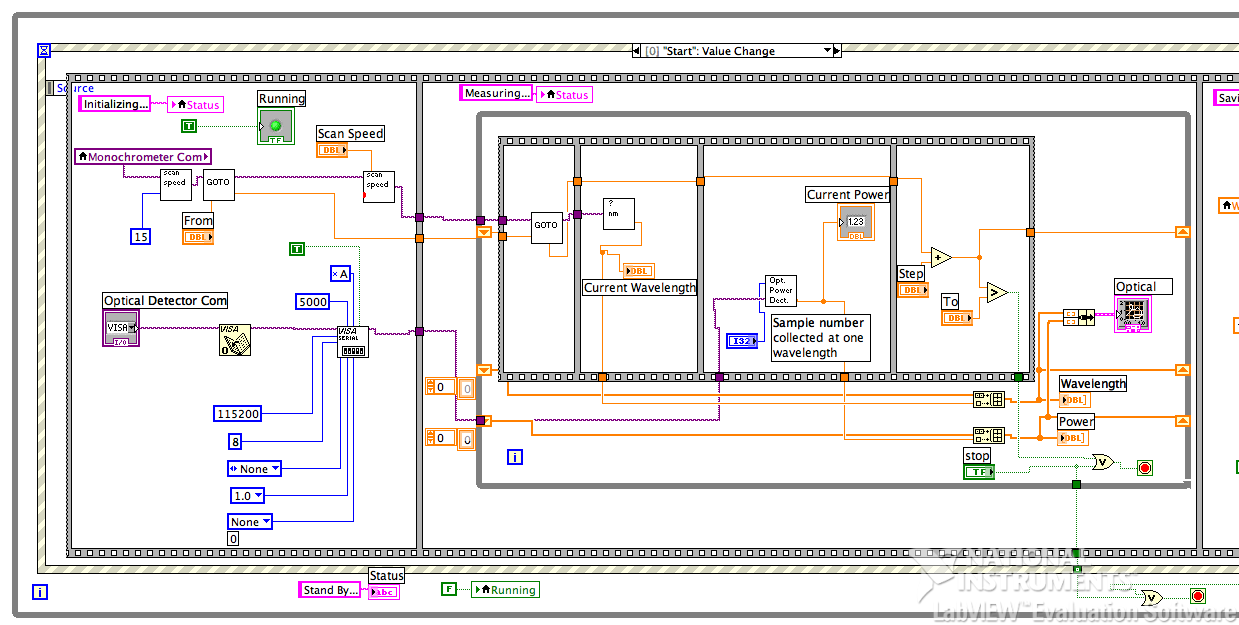Viewport: 1239px width, 625px height.
Task: Click the VISA Serial configure node
Action: click(x=353, y=341)
